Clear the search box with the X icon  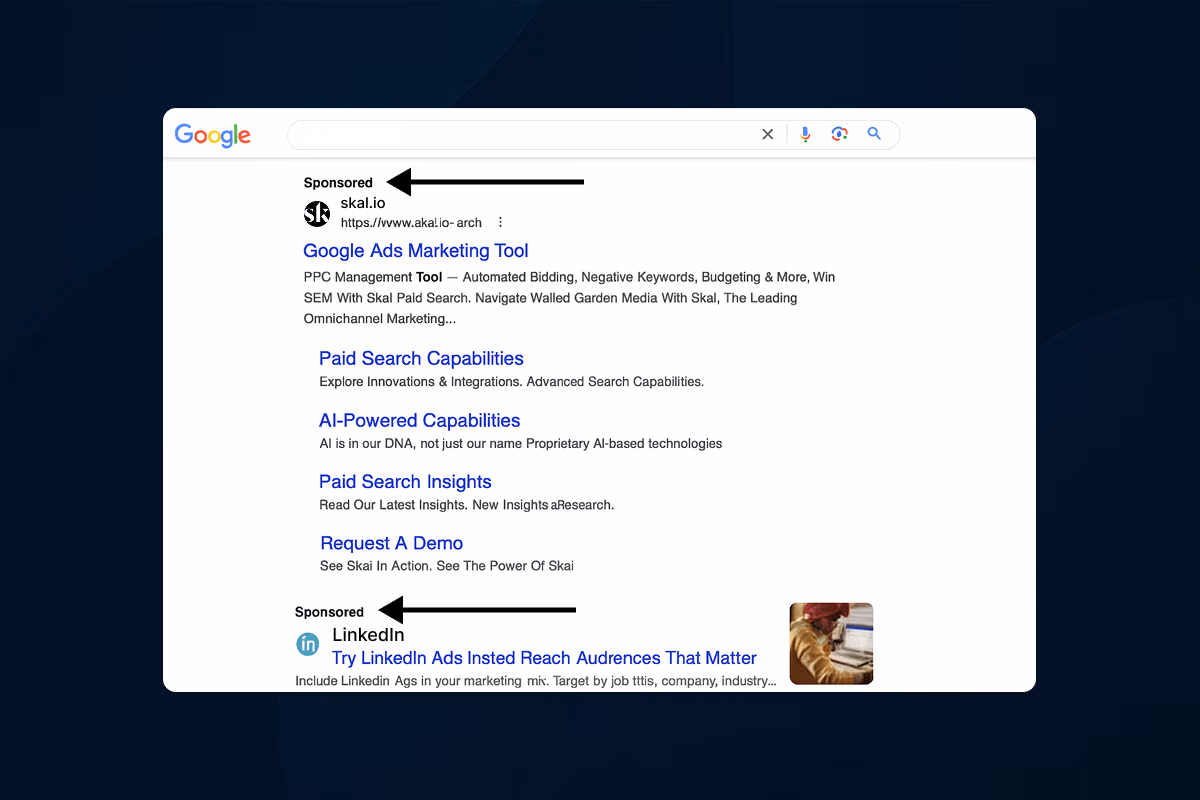click(x=768, y=134)
